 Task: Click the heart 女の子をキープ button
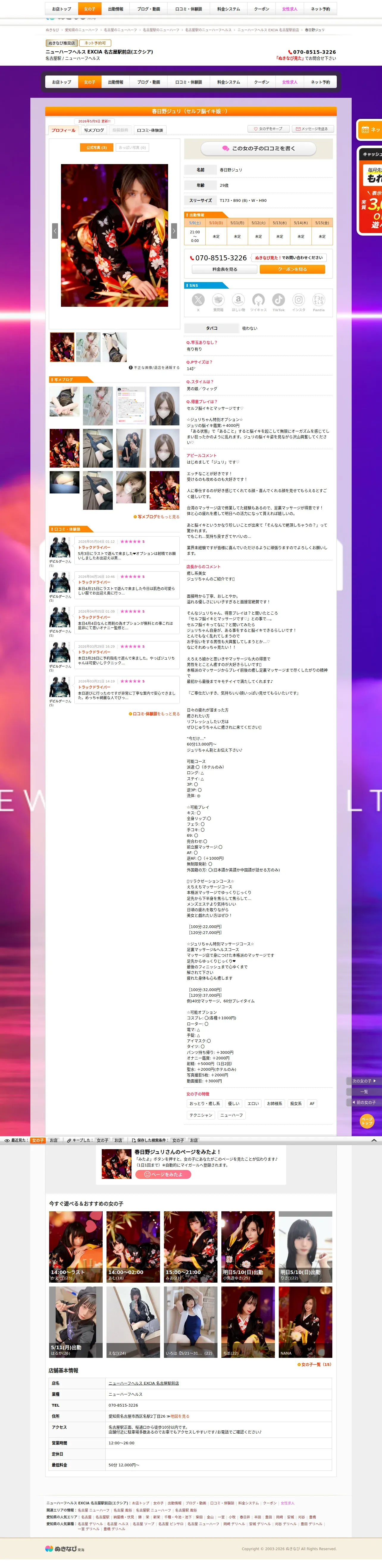point(269,129)
